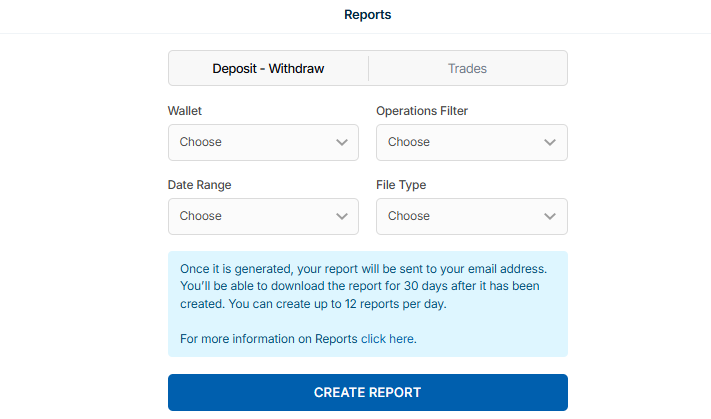Viewport: 711px width, 419px height.
Task: Switch to the Trades tab
Action: click(x=467, y=69)
